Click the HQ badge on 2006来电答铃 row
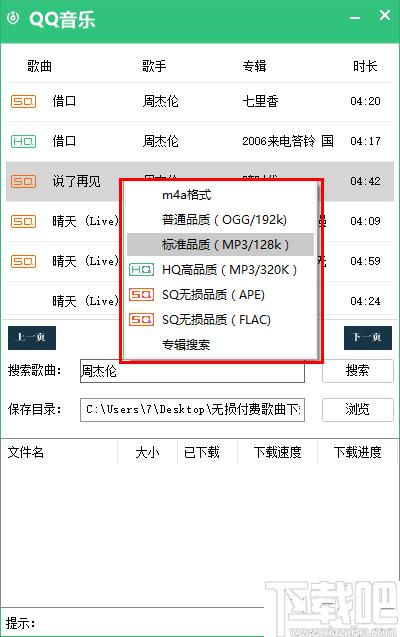Viewport: 400px width, 637px height. [x=24, y=141]
